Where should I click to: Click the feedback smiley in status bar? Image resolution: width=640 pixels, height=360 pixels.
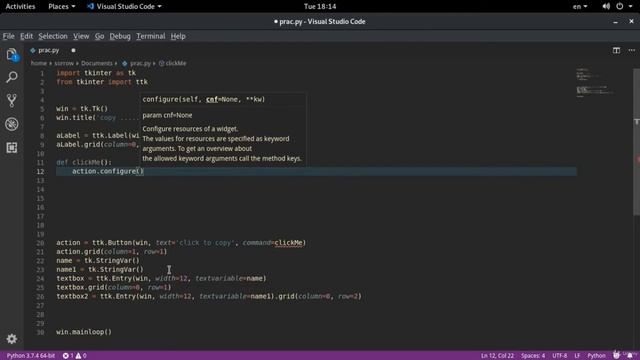[616, 356]
